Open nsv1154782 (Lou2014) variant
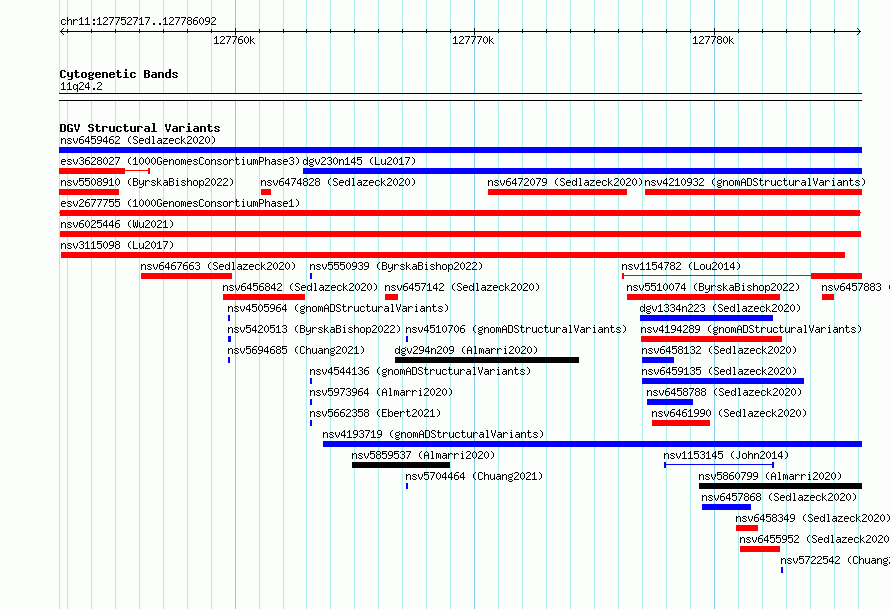This screenshot has width=890, height=609. 681,266
